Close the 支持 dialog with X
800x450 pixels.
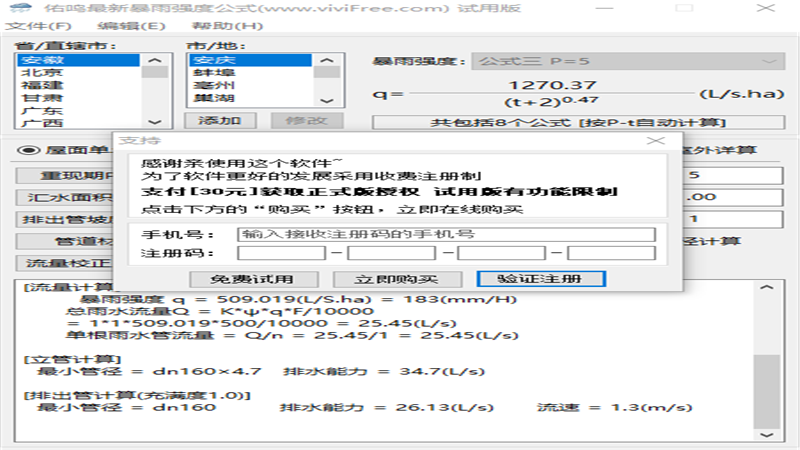655,140
